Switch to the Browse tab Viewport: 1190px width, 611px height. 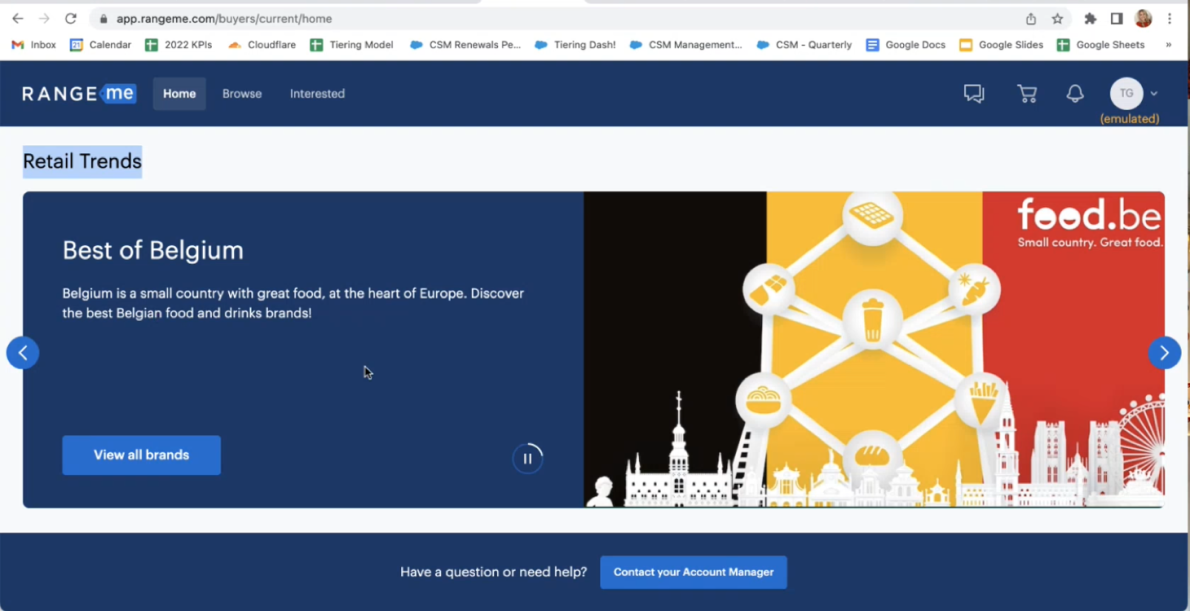[x=242, y=94]
